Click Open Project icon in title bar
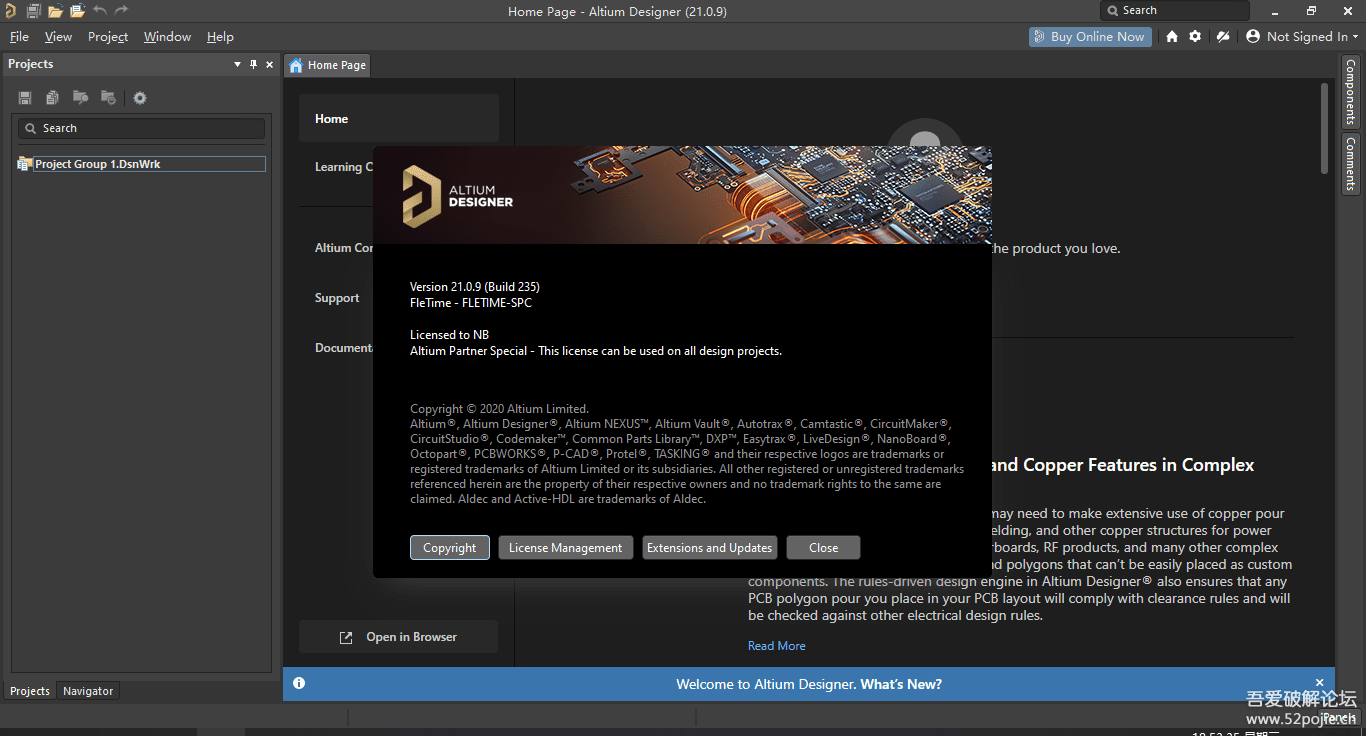The width and height of the screenshot is (1366, 736). pos(77,11)
